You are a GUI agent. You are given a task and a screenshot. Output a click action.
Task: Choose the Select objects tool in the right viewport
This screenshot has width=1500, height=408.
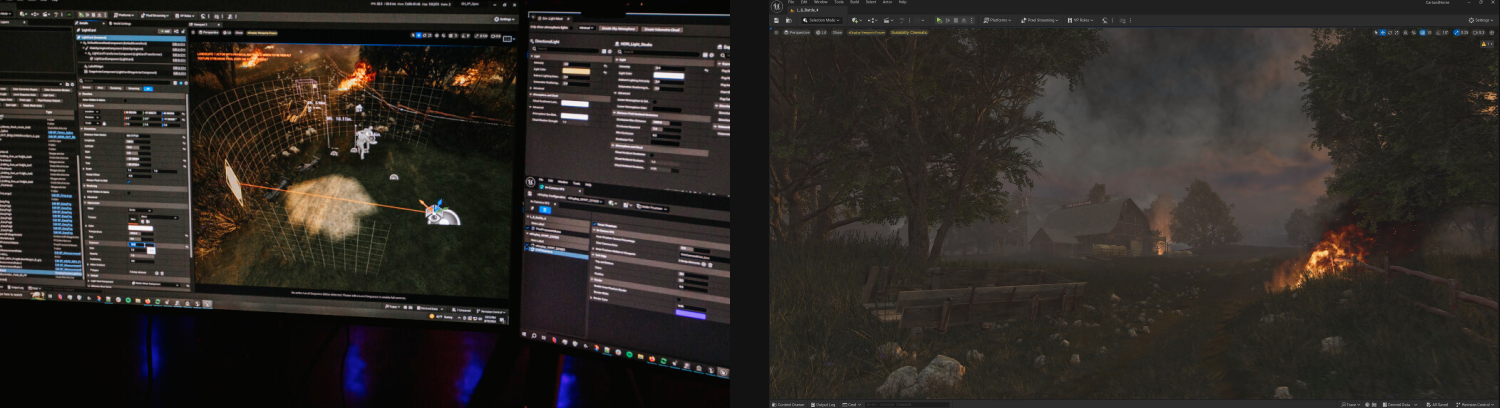click(1376, 32)
